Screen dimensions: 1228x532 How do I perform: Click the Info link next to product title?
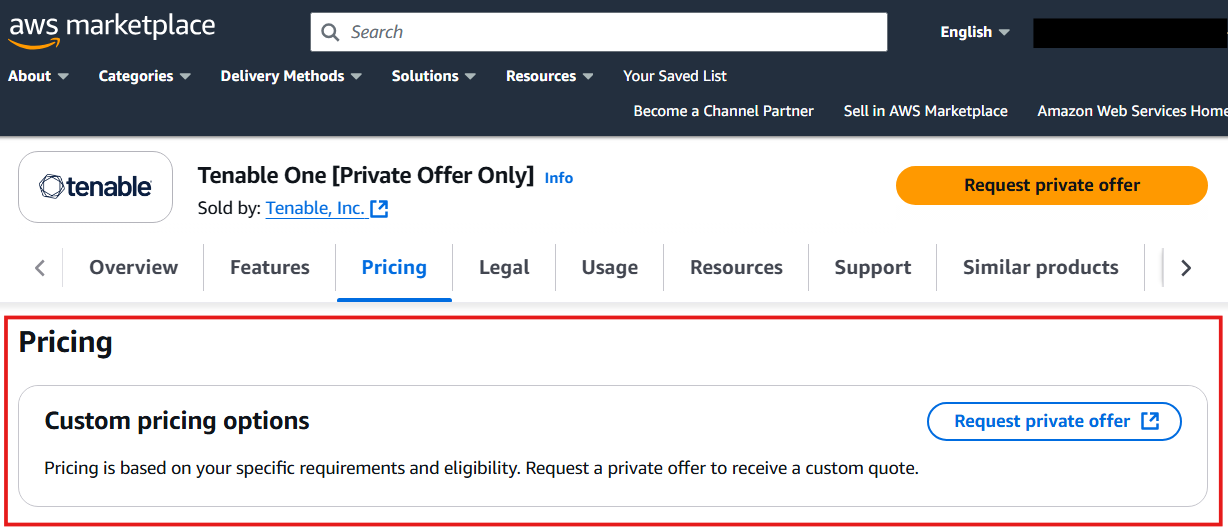559,178
